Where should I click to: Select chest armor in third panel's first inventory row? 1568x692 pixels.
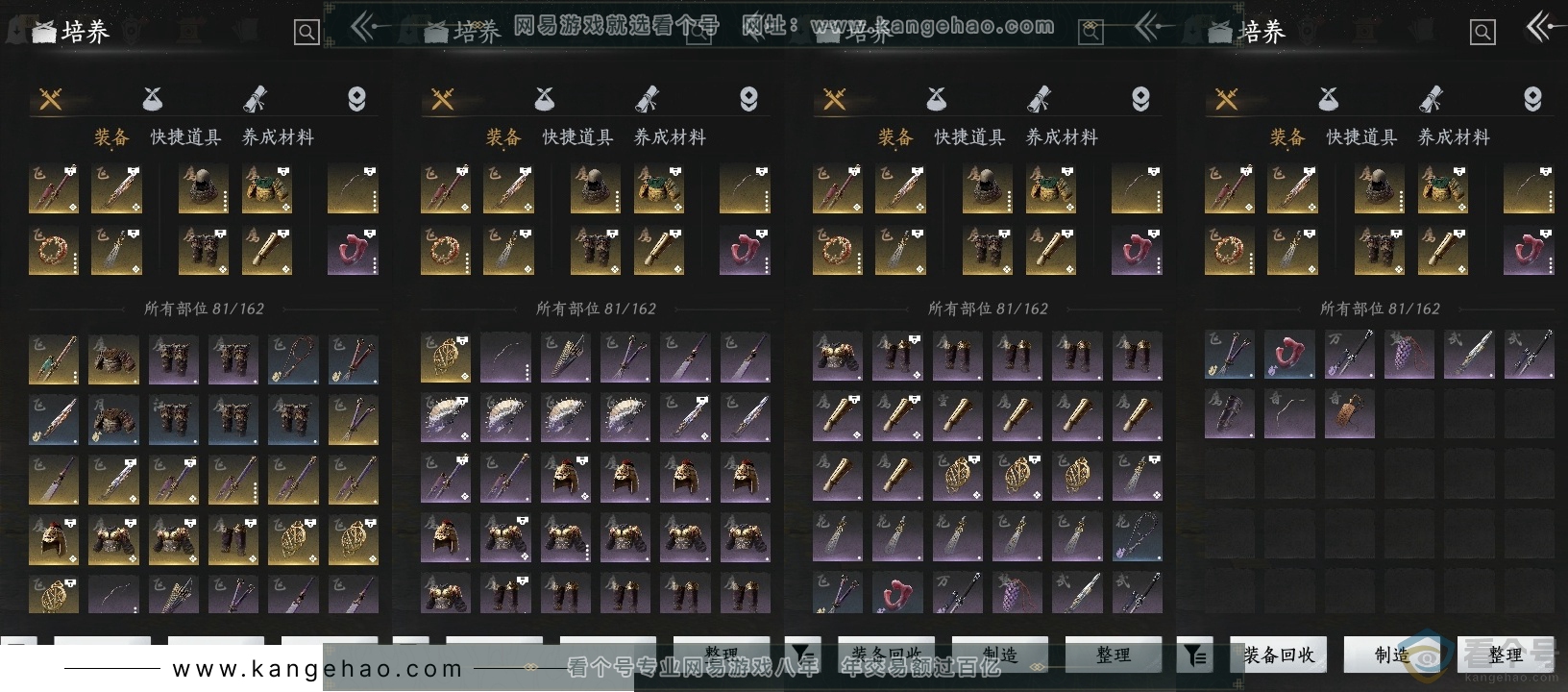pos(838,358)
